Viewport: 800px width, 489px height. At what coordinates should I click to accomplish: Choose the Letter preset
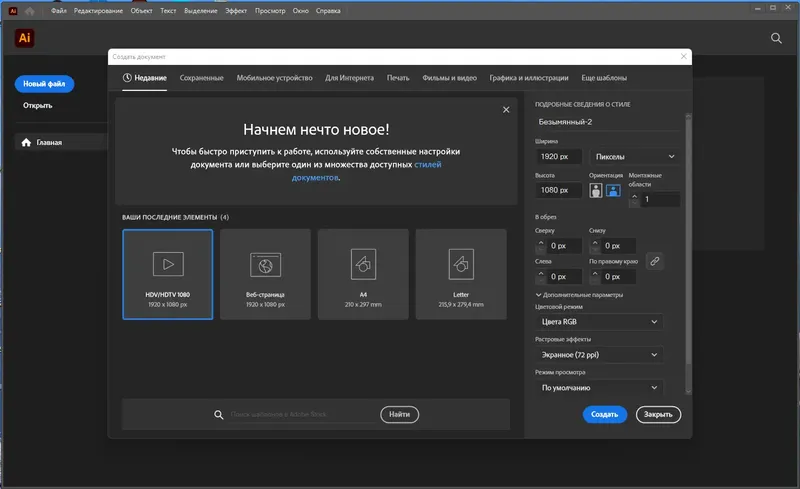(461, 274)
